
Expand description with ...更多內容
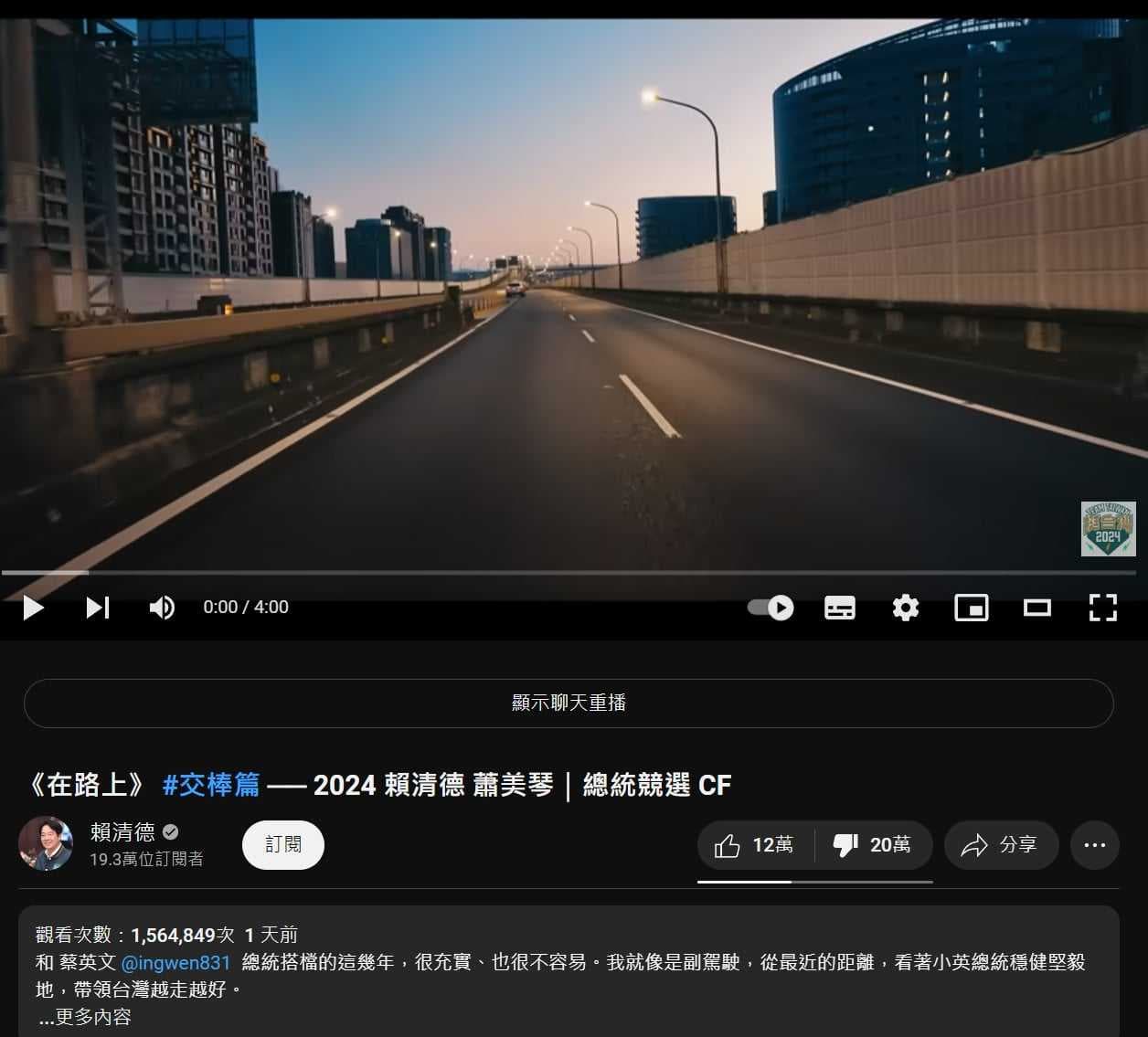point(84,1017)
